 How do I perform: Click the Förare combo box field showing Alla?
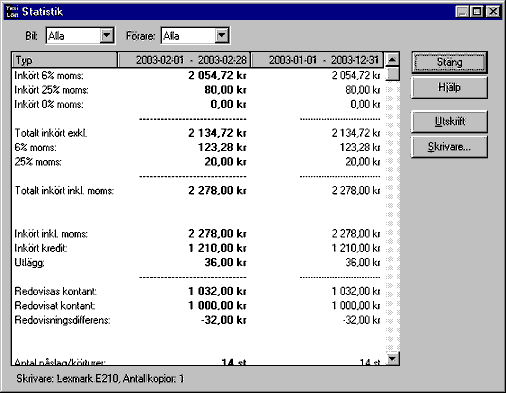(x=195, y=35)
